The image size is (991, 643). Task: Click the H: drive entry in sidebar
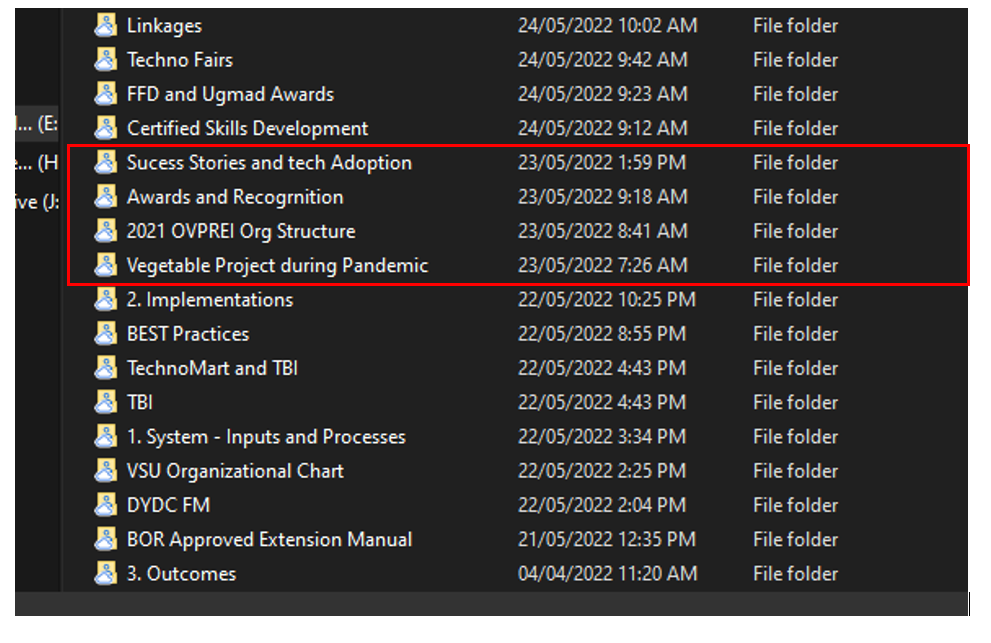click(x=36, y=163)
